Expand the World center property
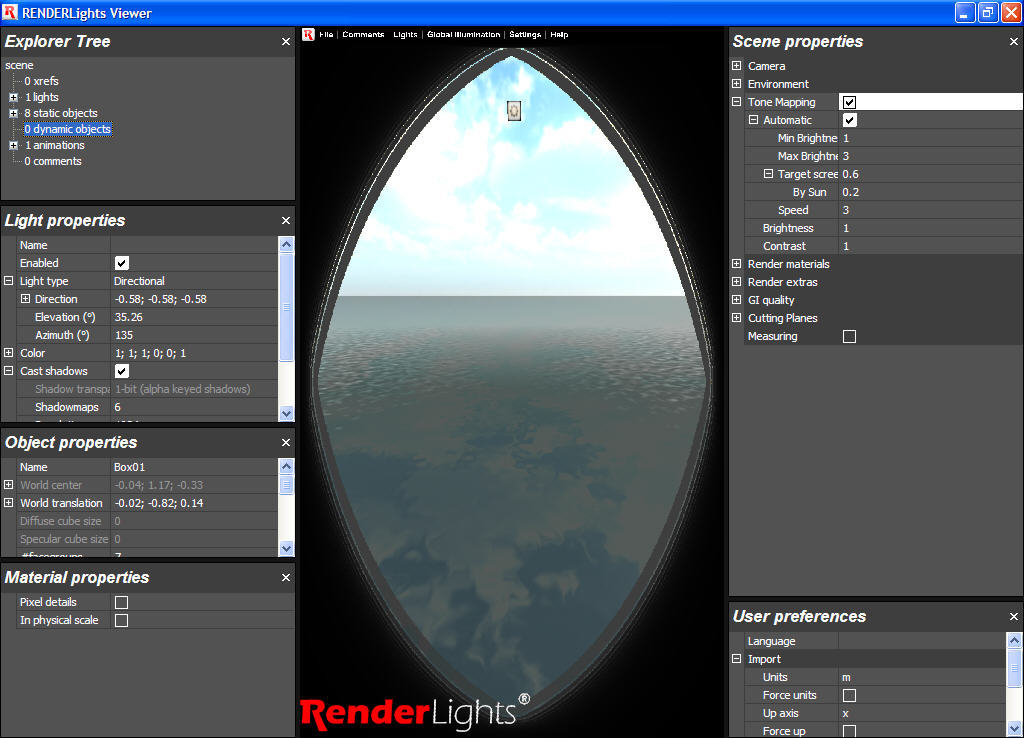The width and height of the screenshot is (1024, 738). click(8, 485)
